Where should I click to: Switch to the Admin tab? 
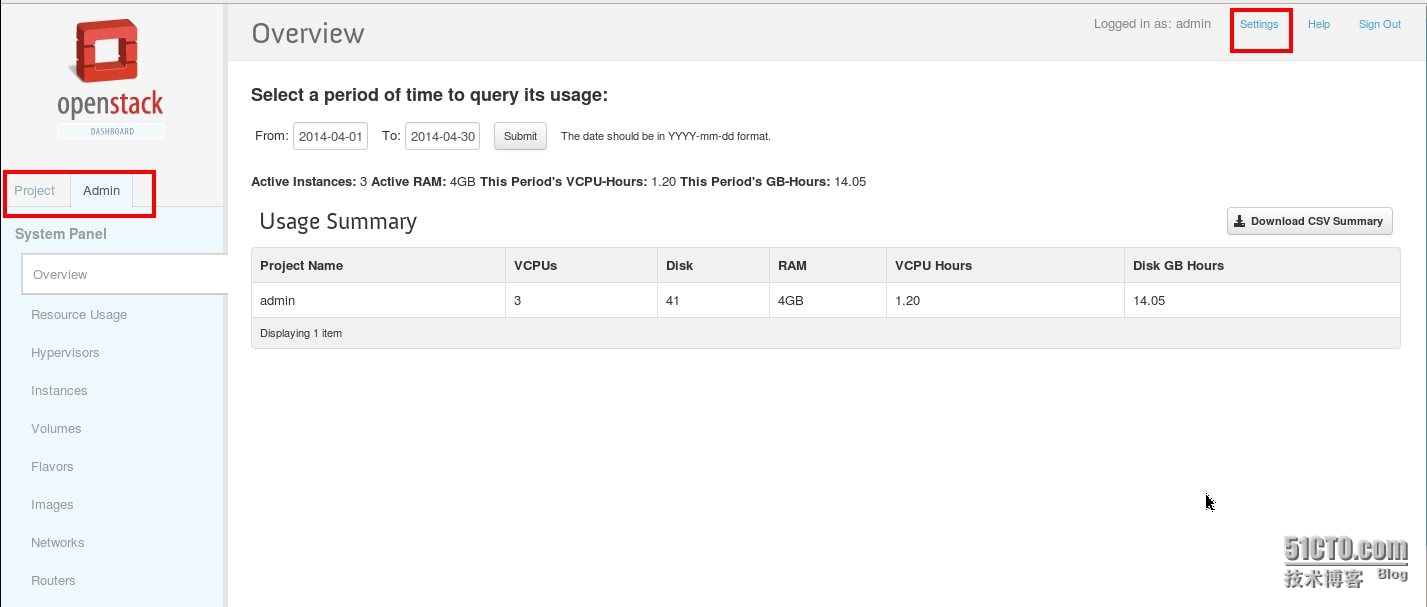point(102,191)
